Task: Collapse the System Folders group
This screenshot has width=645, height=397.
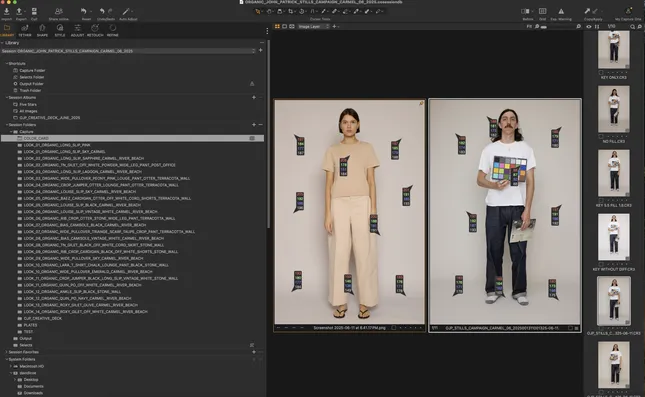Action: (x=7, y=359)
